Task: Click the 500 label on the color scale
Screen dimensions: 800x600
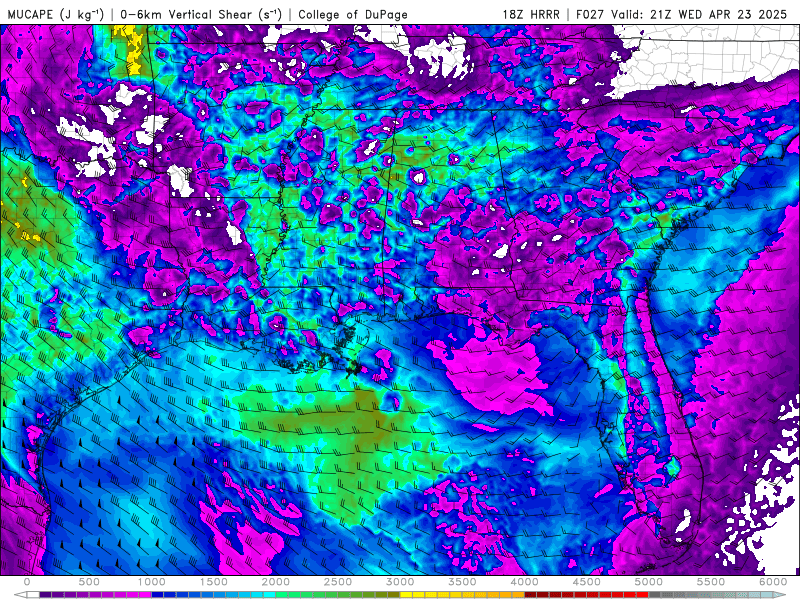Action: tap(89, 582)
